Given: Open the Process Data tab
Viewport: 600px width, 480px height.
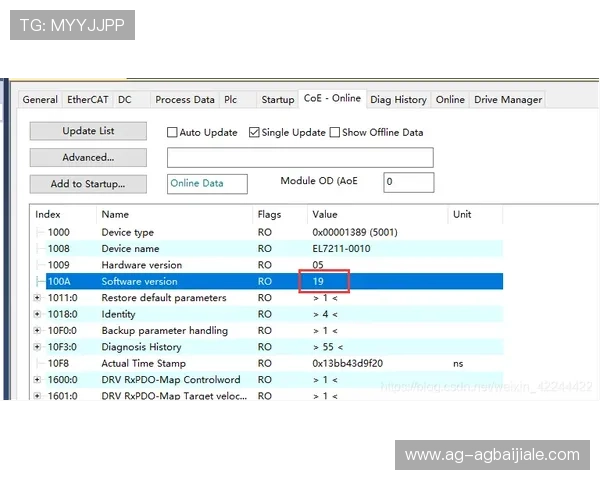Looking at the screenshot, I should tap(185, 100).
